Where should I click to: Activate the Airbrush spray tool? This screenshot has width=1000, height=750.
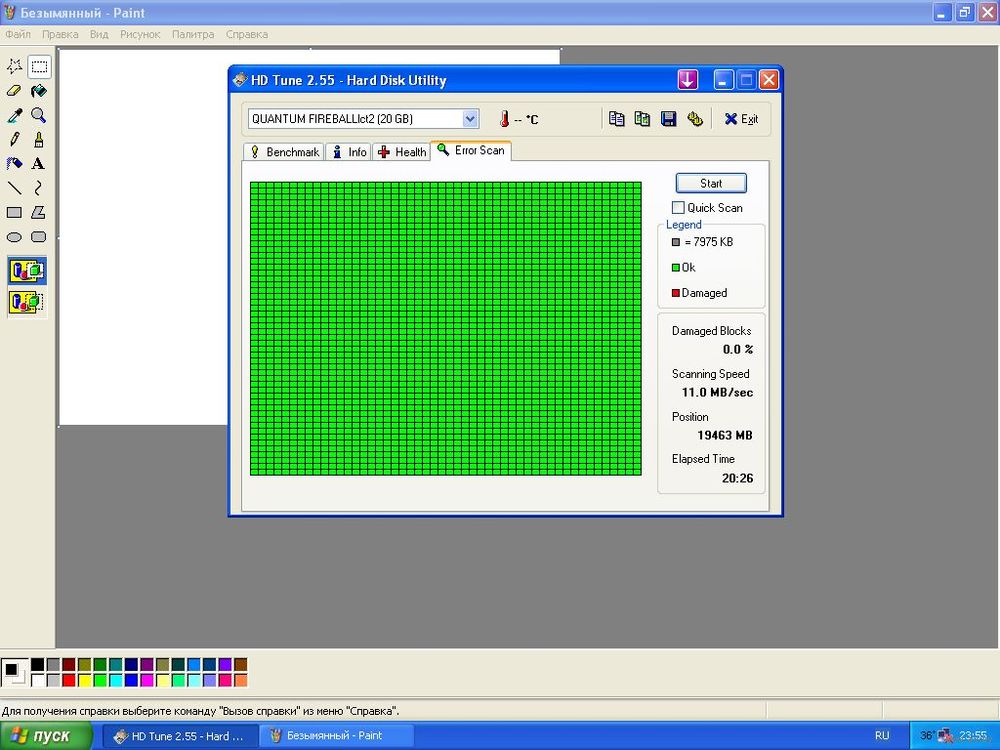click(x=14, y=163)
